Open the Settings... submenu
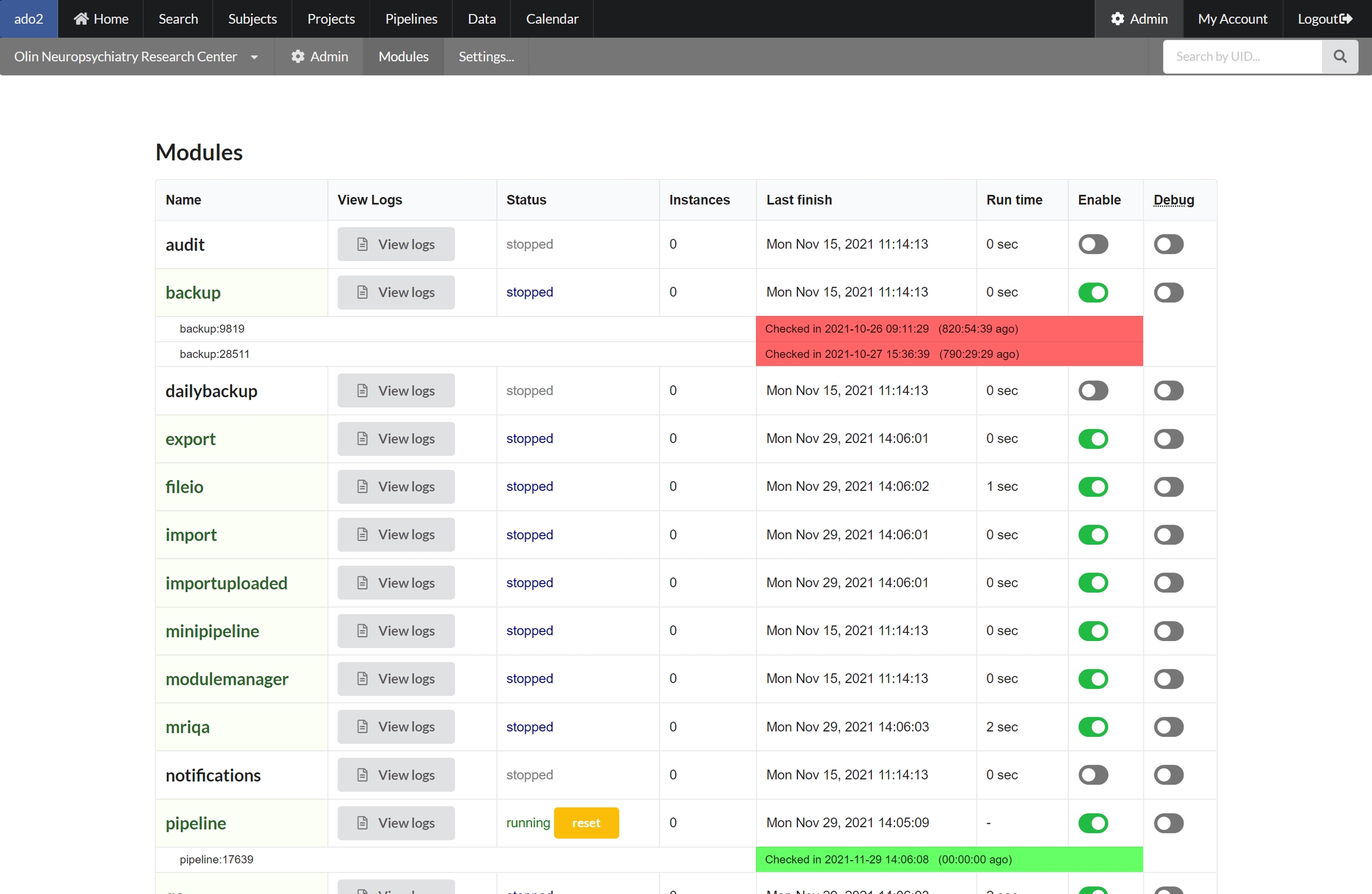 (486, 57)
